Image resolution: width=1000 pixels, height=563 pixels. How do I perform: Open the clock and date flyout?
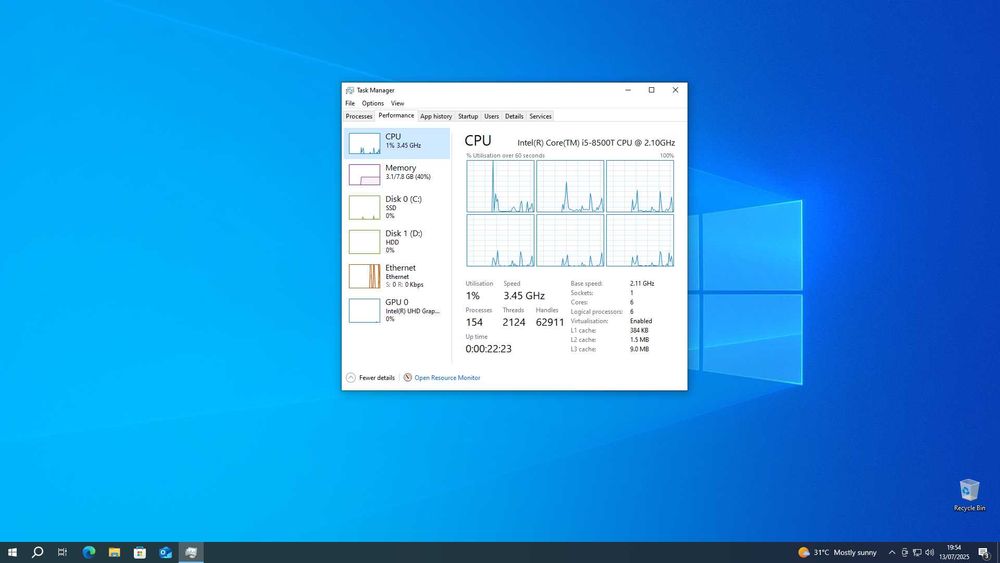point(954,552)
